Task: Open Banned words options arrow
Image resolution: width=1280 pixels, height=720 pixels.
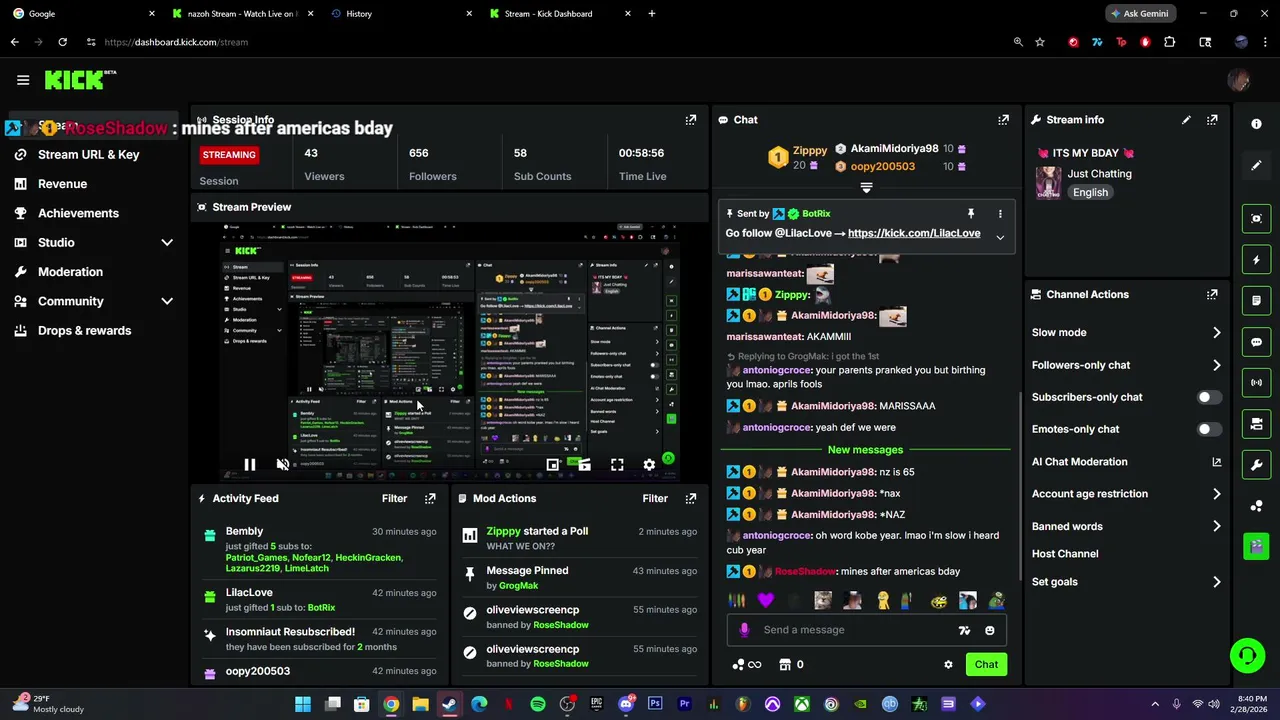Action: click(x=1216, y=526)
